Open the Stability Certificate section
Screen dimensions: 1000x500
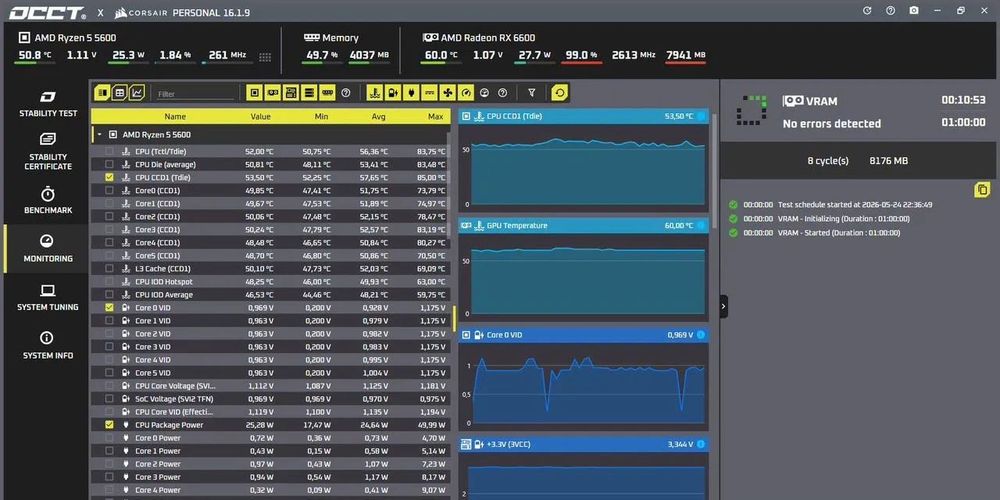coord(48,152)
